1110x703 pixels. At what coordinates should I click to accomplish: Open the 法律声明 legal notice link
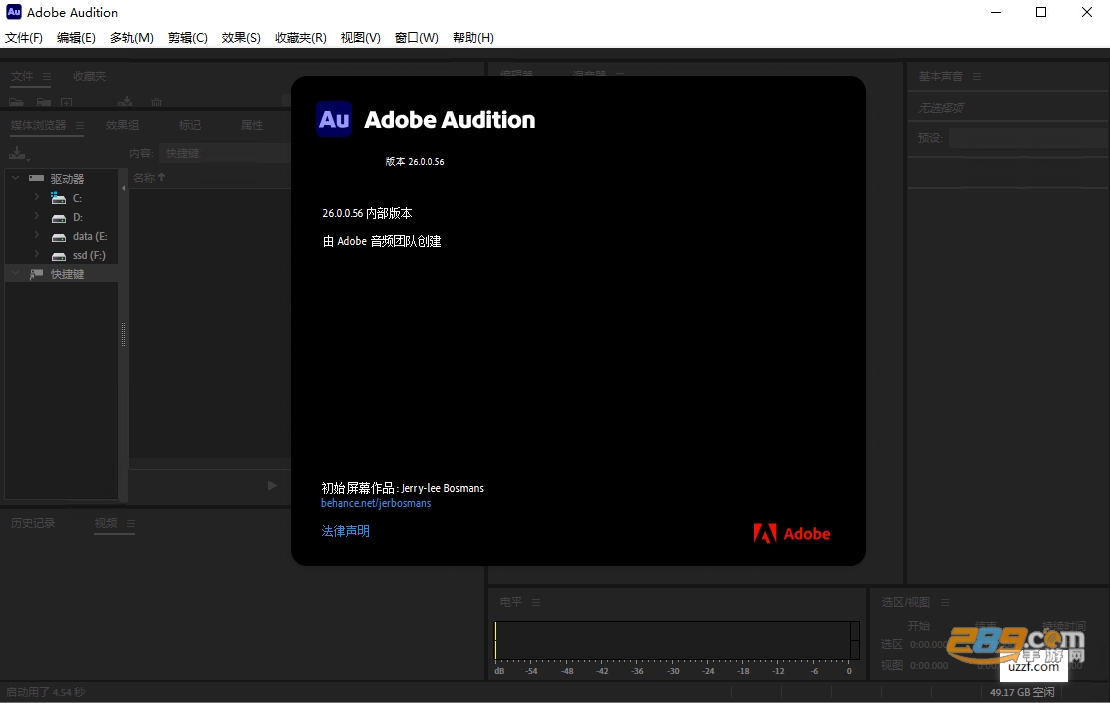[345, 531]
